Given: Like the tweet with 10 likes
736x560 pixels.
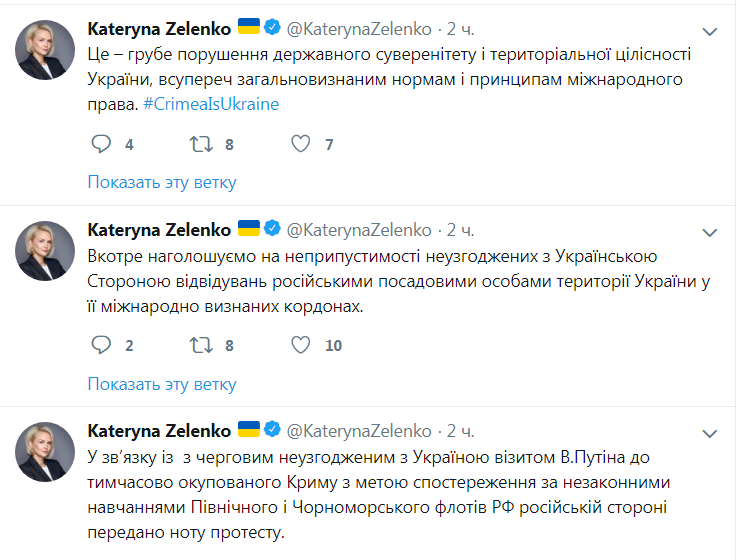Looking at the screenshot, I should pyautogui.click(x=300, y=345).
